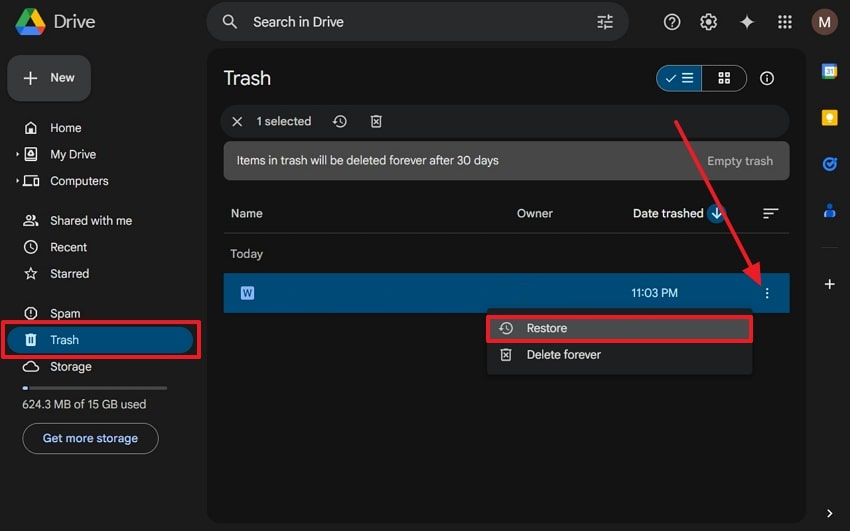Open the Google Calendar side panel icon

(x=829, y=71)
